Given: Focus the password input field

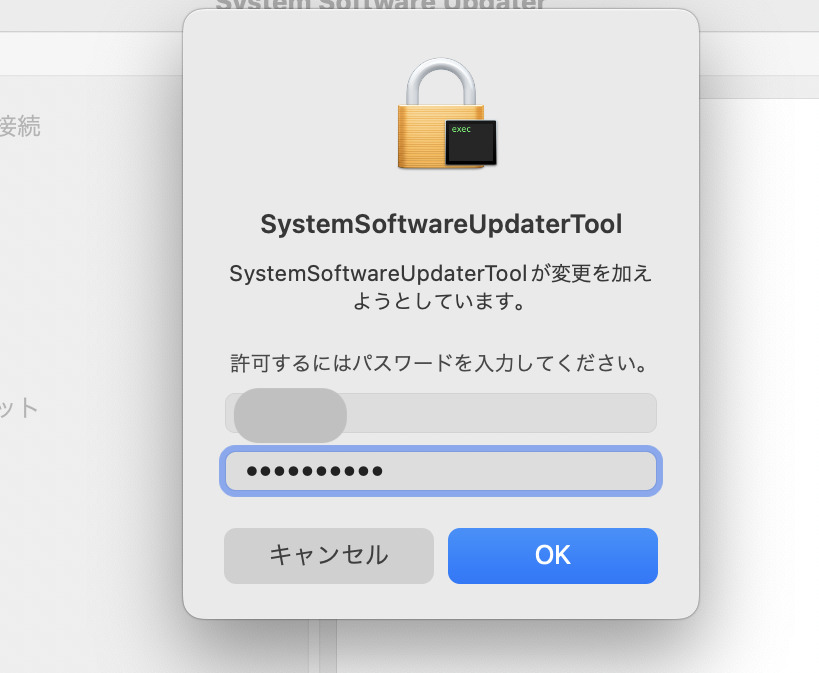Looking at the screenshot, I should point(440,471).
